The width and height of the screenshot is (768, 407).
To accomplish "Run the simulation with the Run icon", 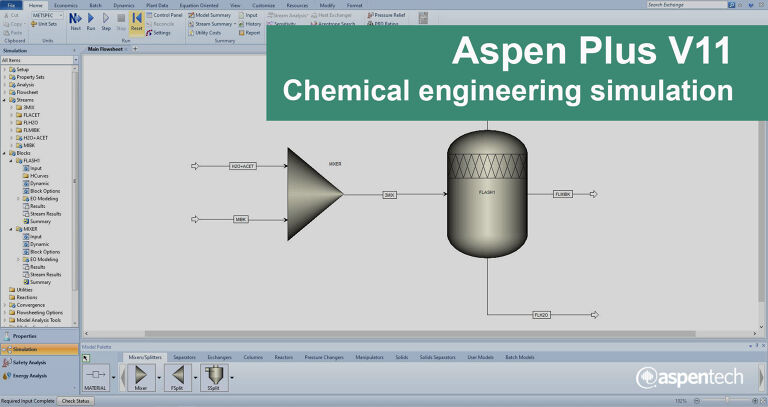I will (x=91, y=22).
